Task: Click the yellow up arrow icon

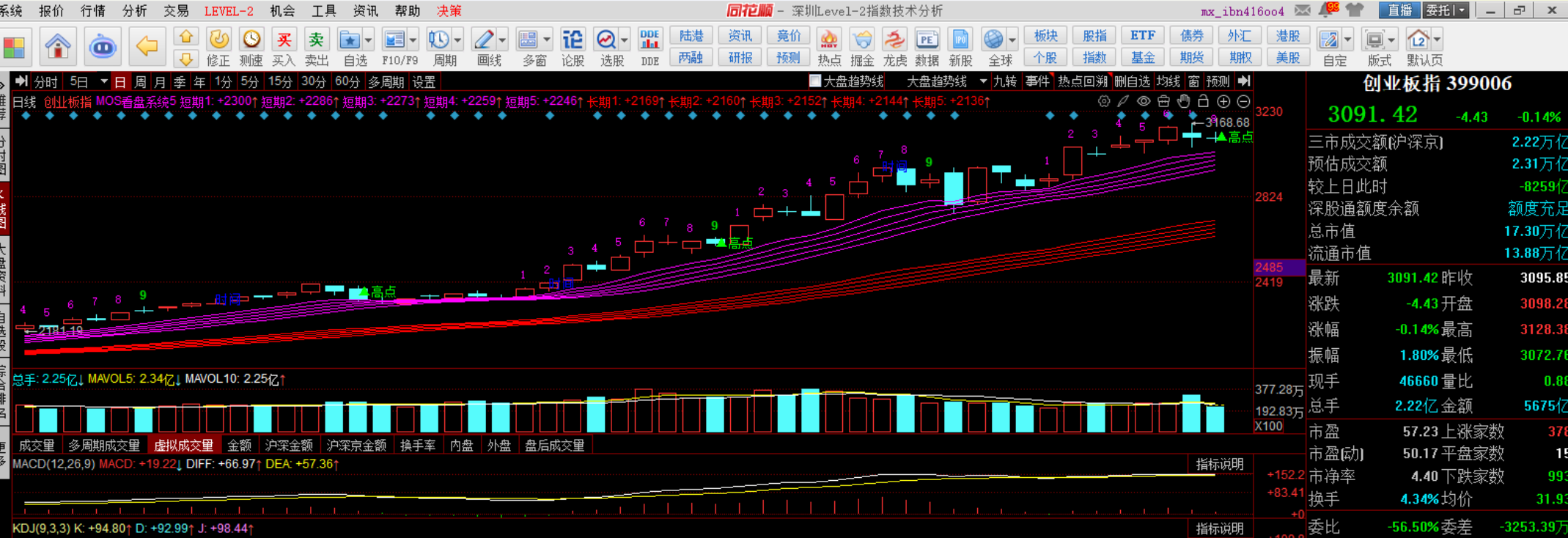Action: coord(186,37)
